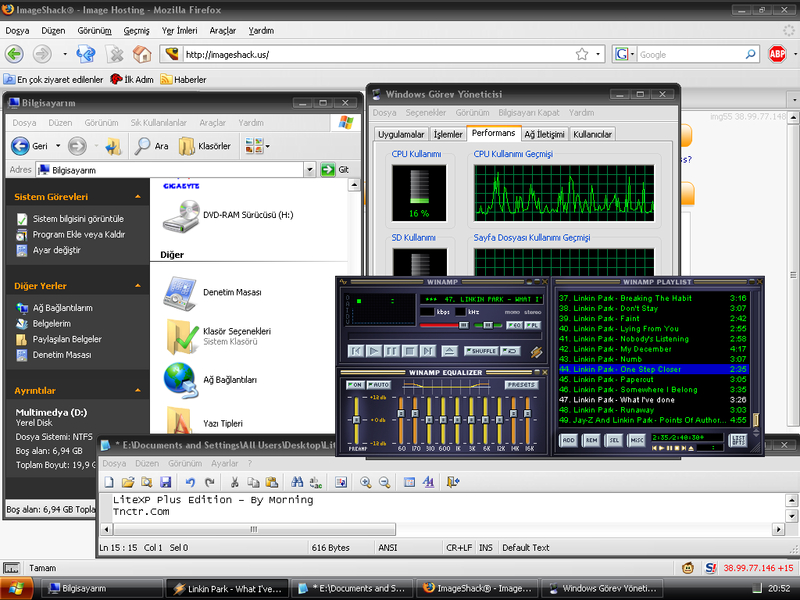Click the Windows Start button
Image resolution: width=800 pixels, height=600 pixels.
(x=17, y=588)
